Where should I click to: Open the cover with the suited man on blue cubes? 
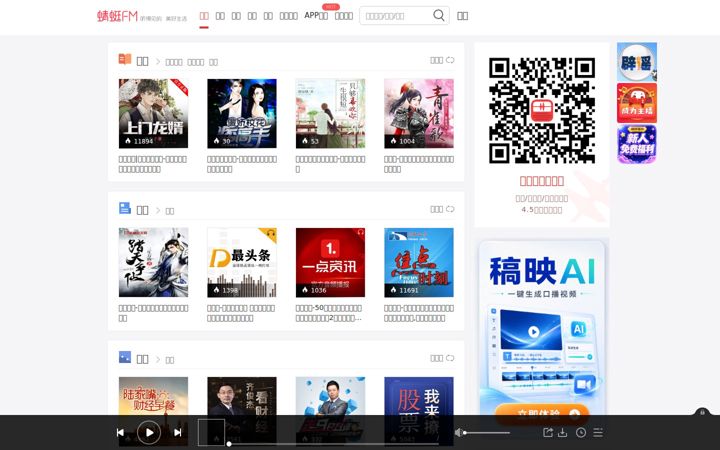(331, 396)
